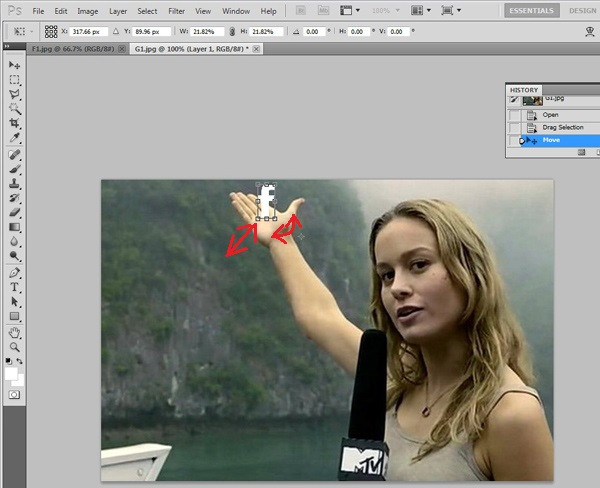
Task: Select the Horizontal Type tool
Action: 14,287
